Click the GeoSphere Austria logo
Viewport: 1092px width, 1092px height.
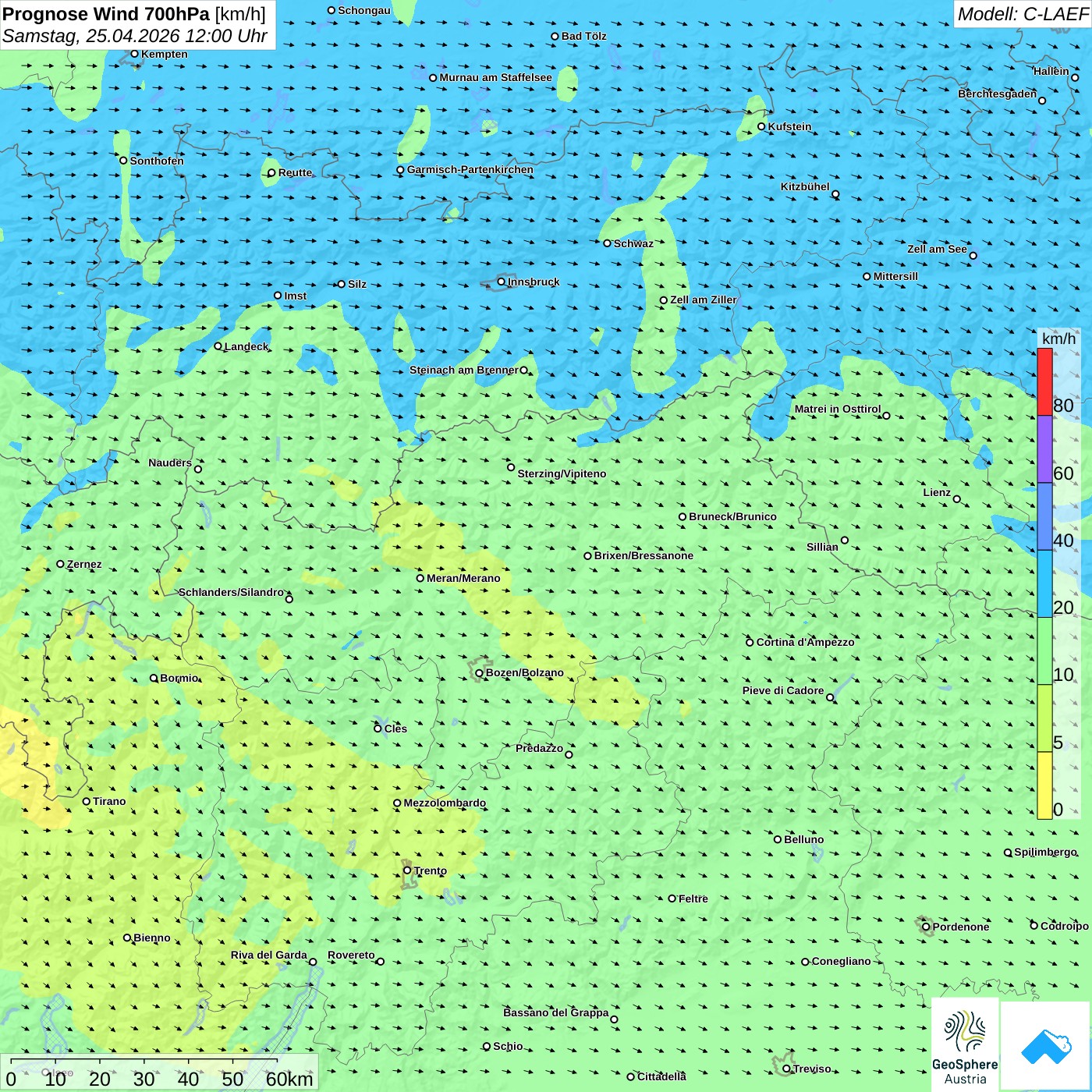pyautogui.click(x=965, y=1044)
